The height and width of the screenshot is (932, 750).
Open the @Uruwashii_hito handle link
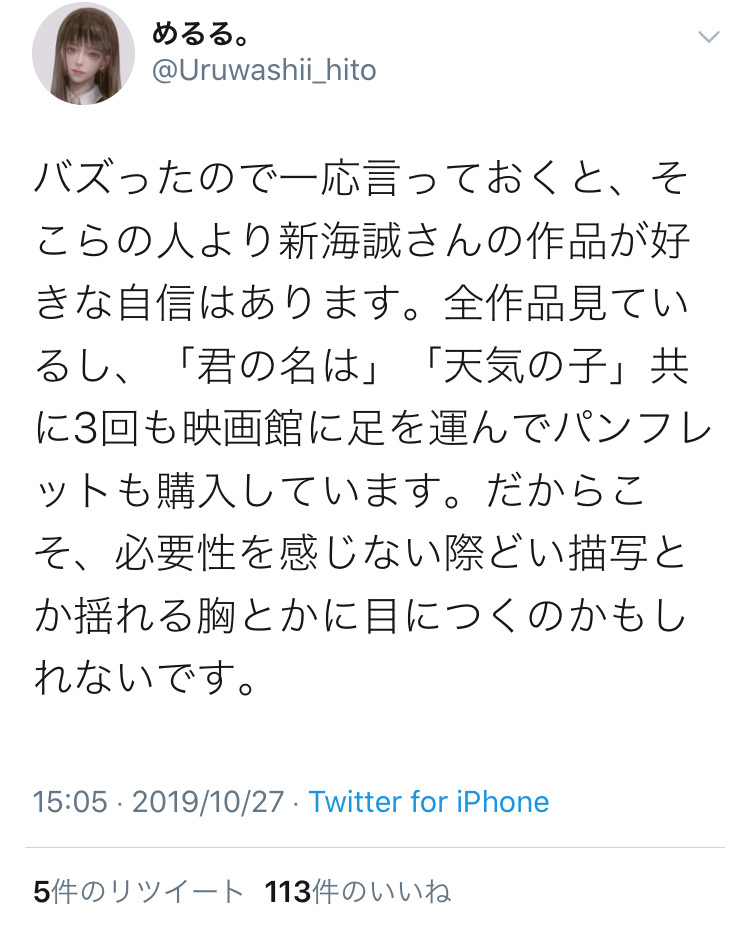click(264, 71)
